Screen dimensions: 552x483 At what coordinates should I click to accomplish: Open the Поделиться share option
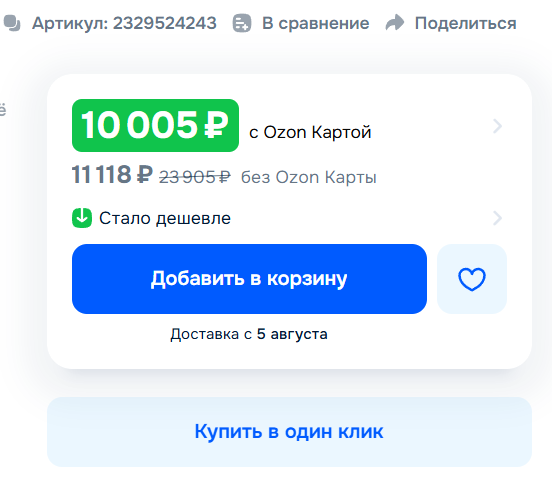click(x=465, y=24)
